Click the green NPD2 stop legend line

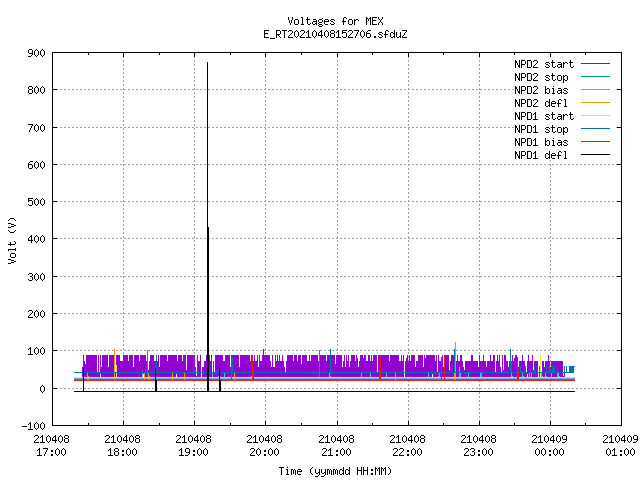595,76
